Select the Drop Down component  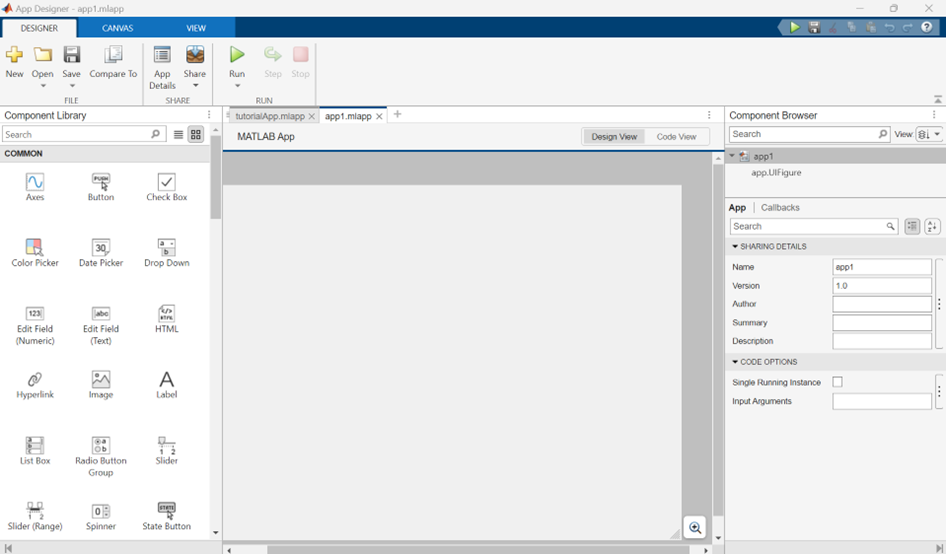pyautogui.click(x=167, y=253)
